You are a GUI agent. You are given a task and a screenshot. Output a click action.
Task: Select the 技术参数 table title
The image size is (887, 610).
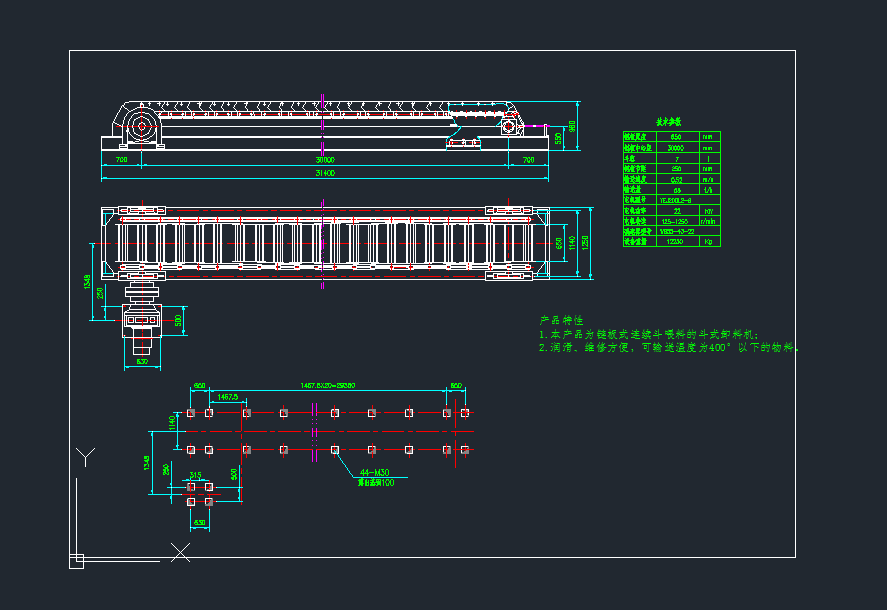click(x=669, y=122)
